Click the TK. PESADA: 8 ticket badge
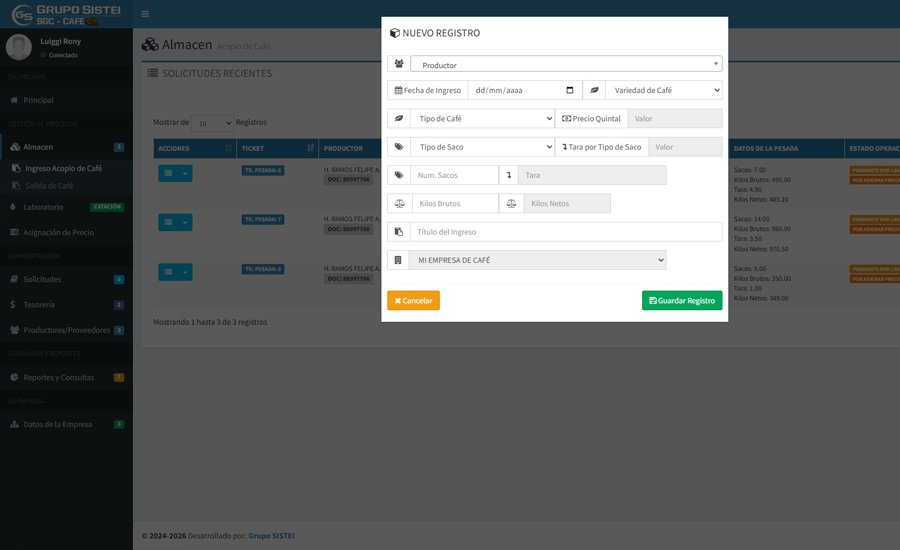Viewport: 900px width, 550px height. tap(263, 170)
